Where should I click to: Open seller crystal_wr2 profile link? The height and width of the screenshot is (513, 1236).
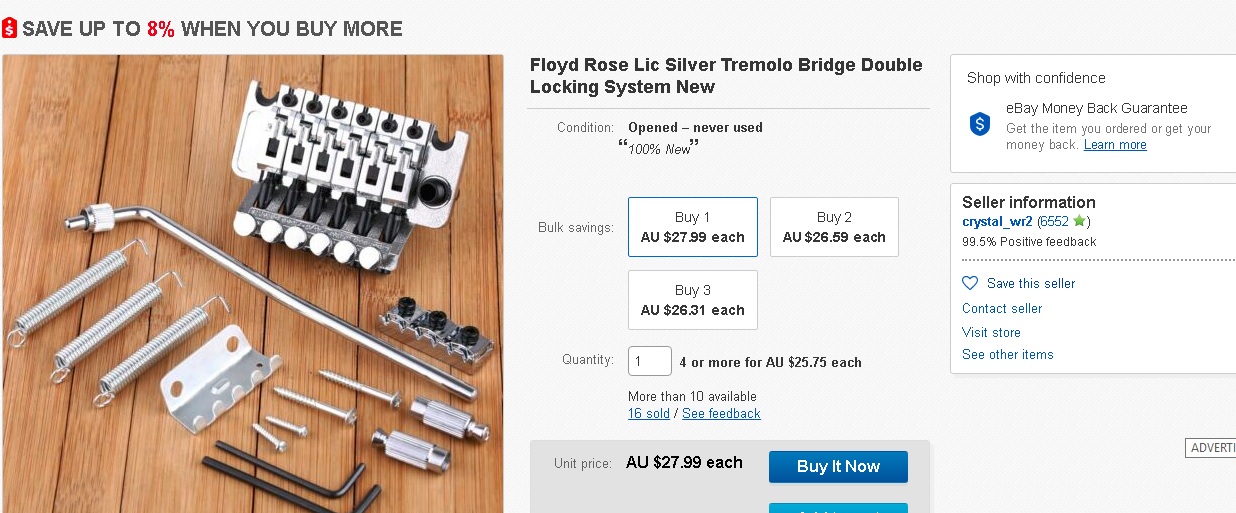[x=997, y=221]
